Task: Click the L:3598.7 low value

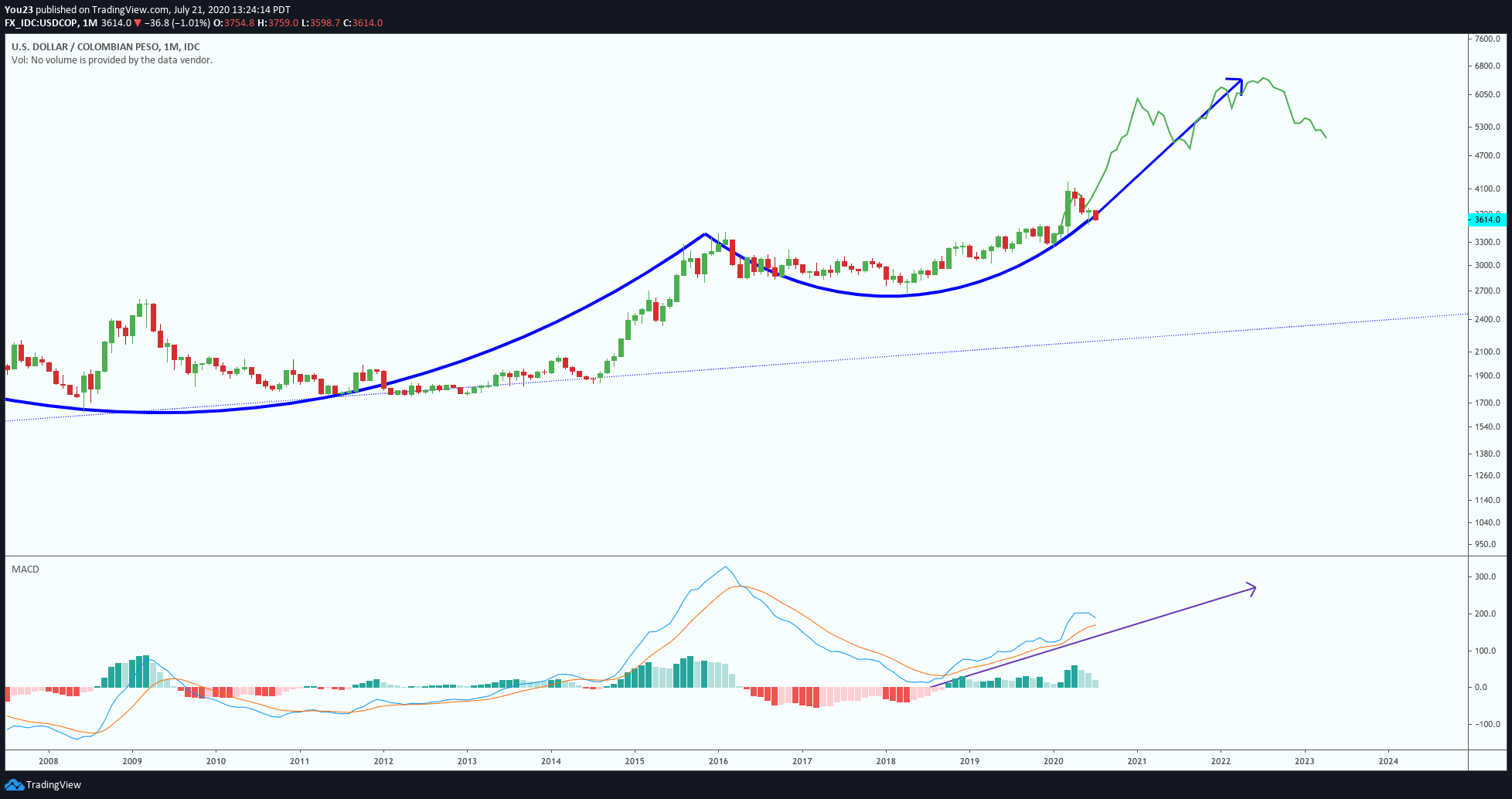Action: [x=321, y=23]
